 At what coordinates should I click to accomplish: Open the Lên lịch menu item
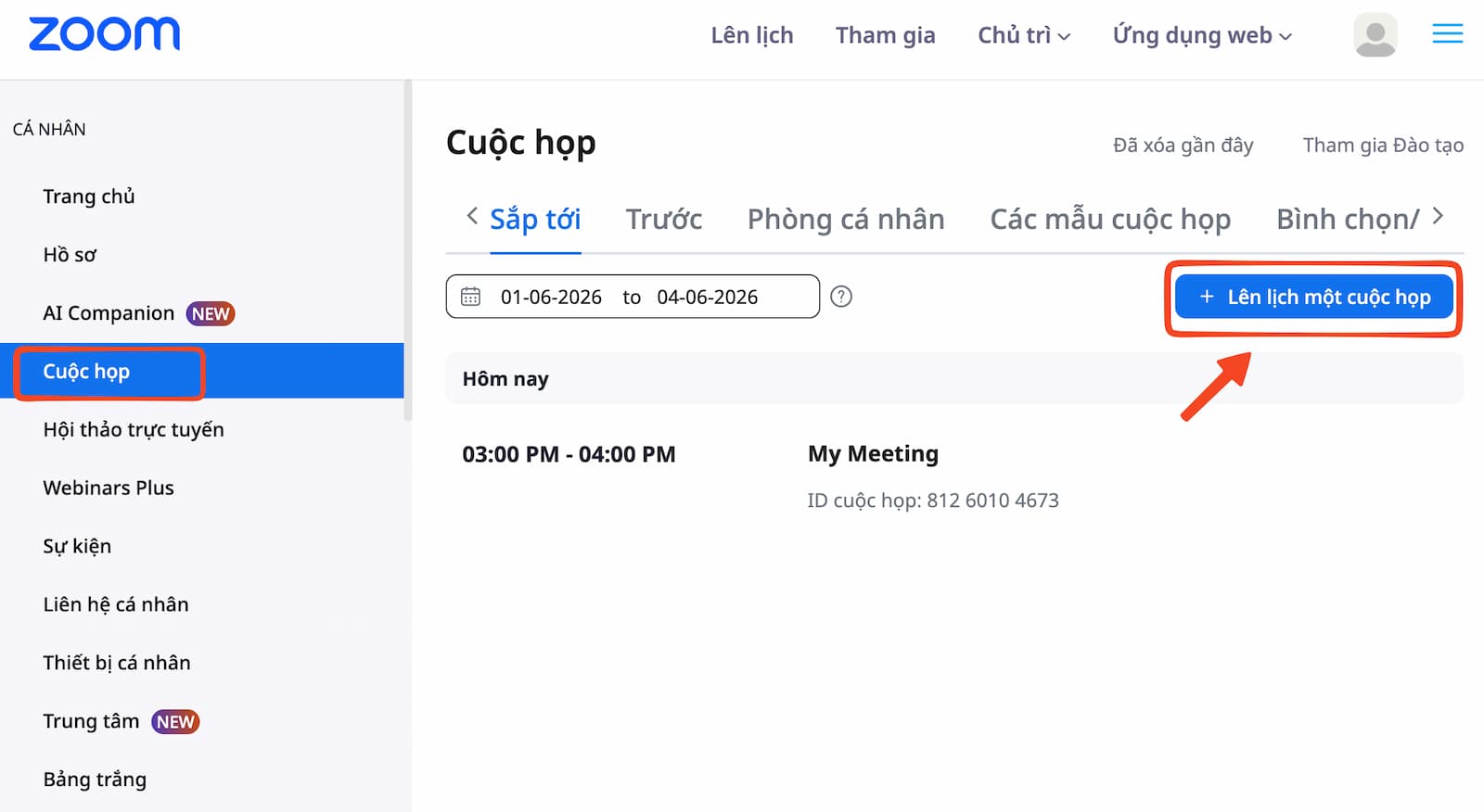click(752, 35)
